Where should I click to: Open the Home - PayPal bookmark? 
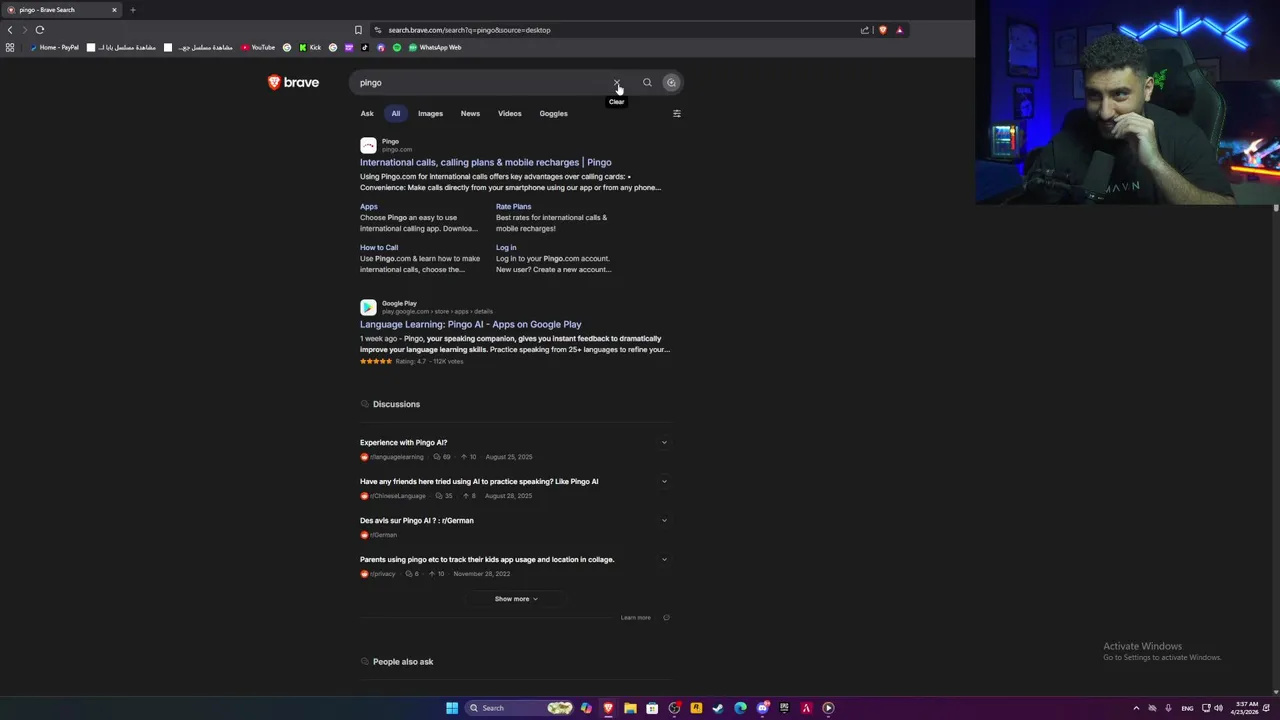click(54, 48)
